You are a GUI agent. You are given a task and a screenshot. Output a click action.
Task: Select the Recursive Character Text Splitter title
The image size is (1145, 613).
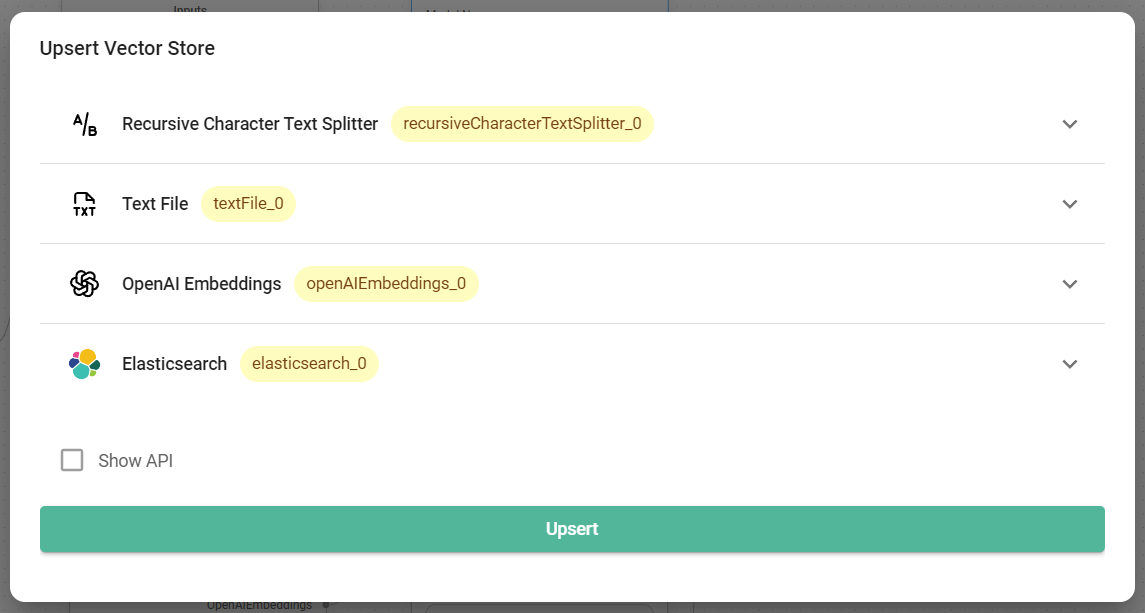point(250,124)
